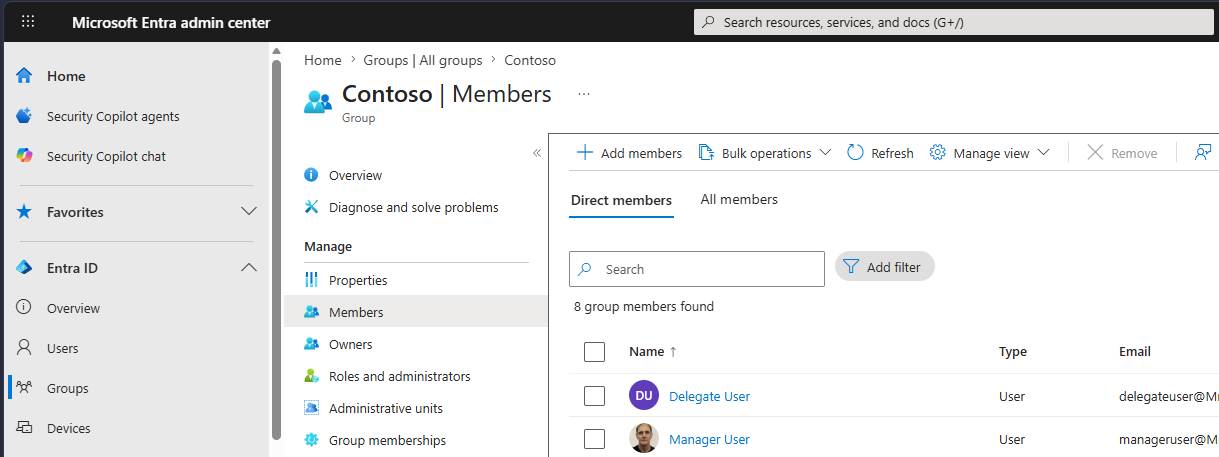Viewport: 1219px width, 457px height.
Task: Click the left sidebar vertical scrollbar
Action: [277, 250]
